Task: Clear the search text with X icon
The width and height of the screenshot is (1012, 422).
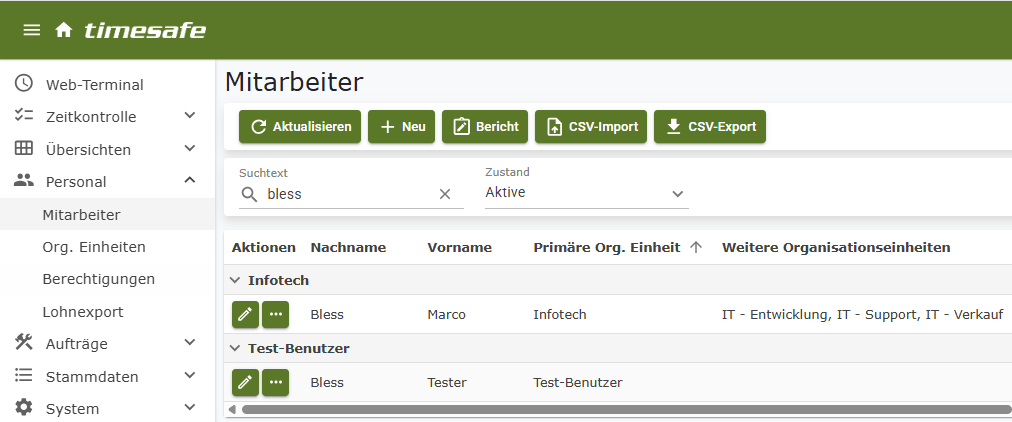Action: pos(445,194)
